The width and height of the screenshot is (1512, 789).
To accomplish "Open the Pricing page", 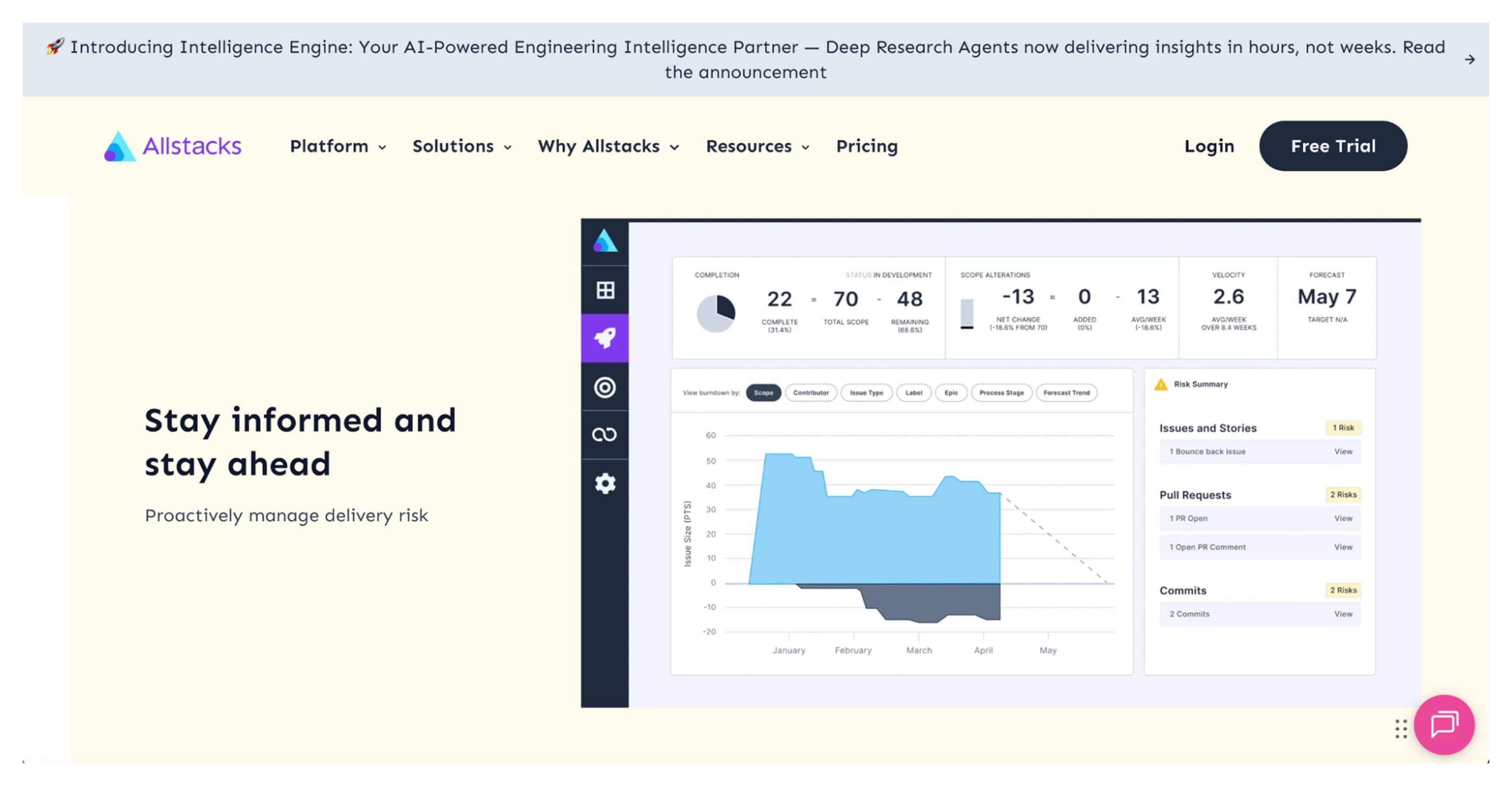I will [x=867, y=146].
